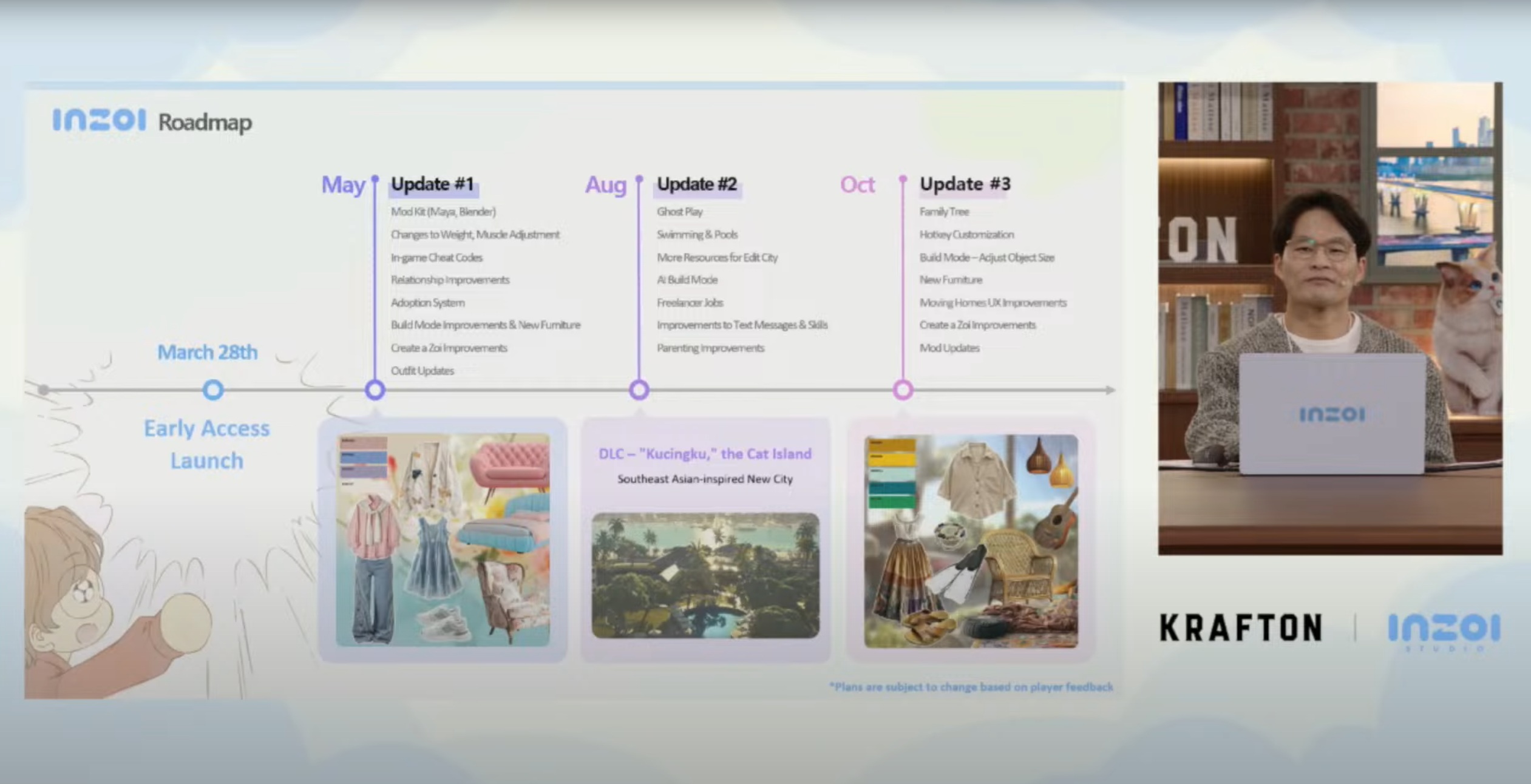Click the Oct month label
This screenshot has width=1531, height=784.
pyautogui.click(x=857, y=184)
